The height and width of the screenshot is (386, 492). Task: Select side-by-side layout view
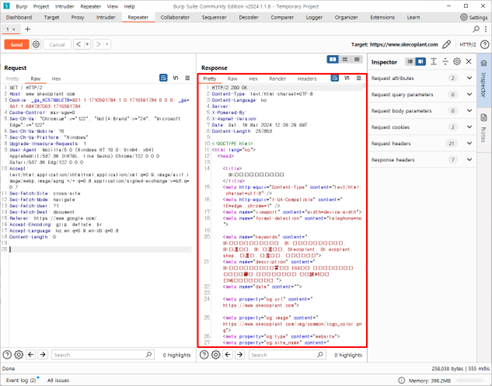333,59
